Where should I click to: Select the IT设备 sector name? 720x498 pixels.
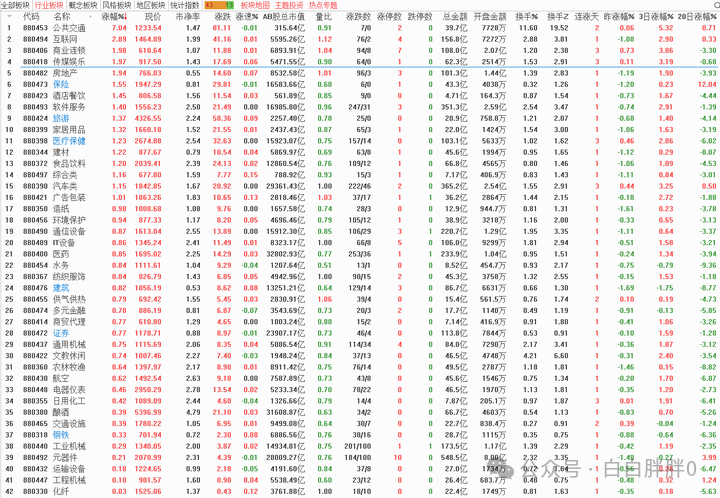[64, 243]
